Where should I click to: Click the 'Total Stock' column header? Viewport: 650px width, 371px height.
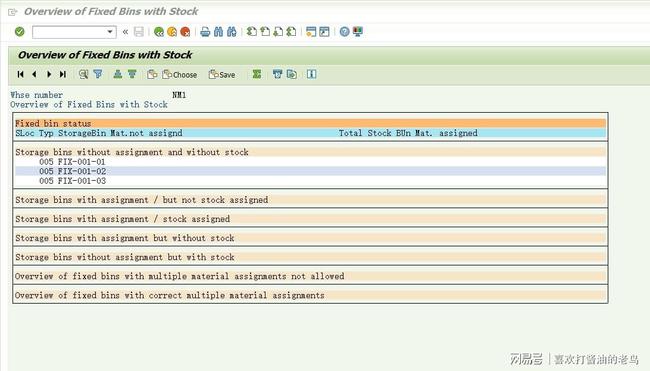click(365, 133)
